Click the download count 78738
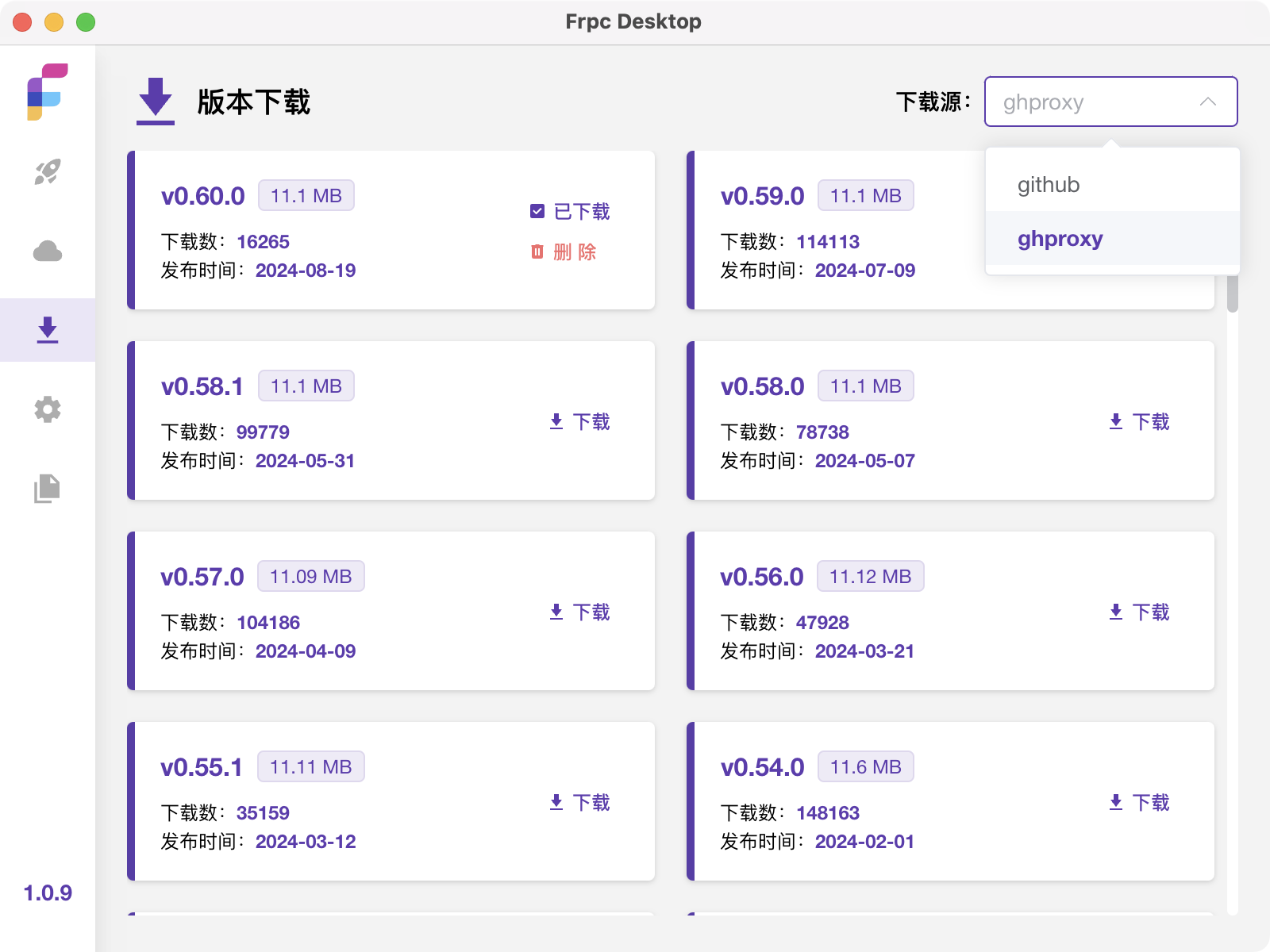The image size is (1270, 952). click(x=822, y=432)
